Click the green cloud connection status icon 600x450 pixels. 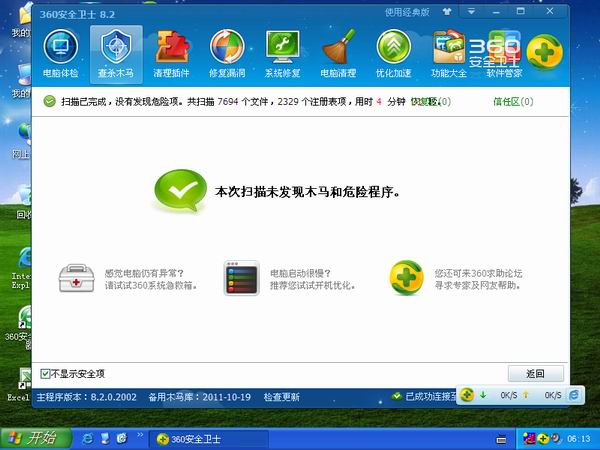(397, 396)
